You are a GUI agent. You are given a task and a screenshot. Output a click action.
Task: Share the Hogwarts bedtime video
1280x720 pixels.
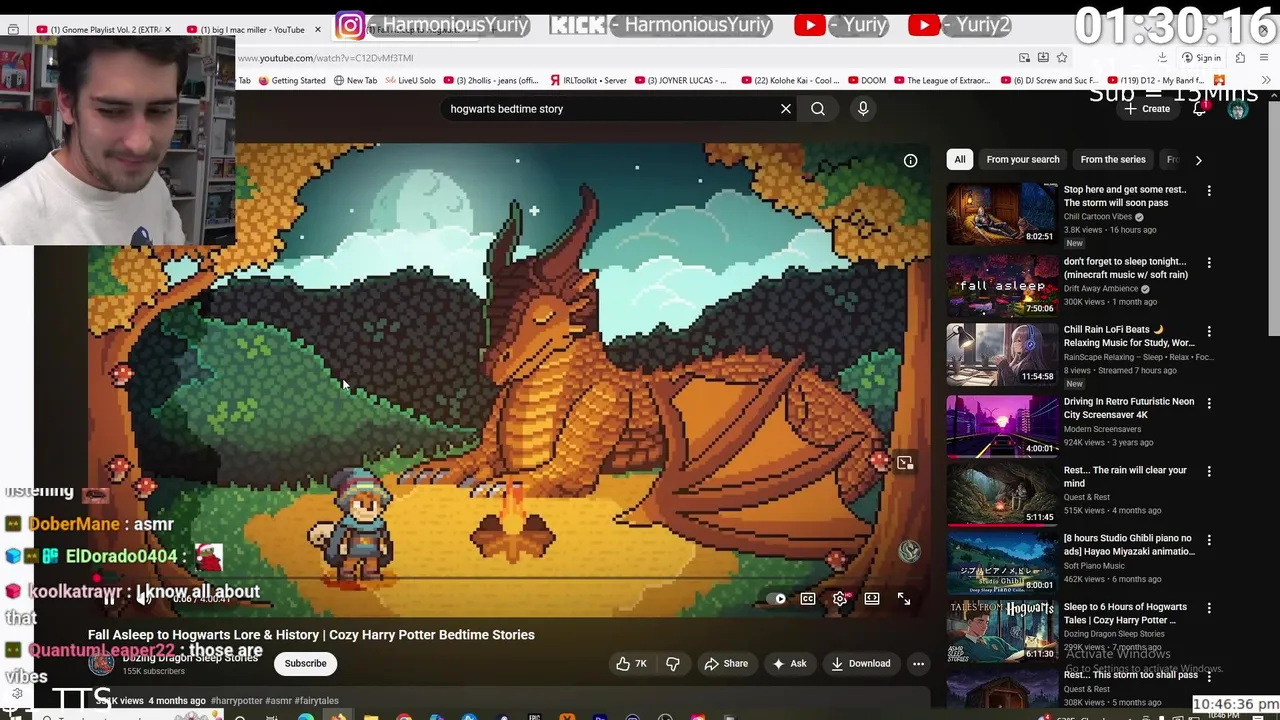click(726, 664)
